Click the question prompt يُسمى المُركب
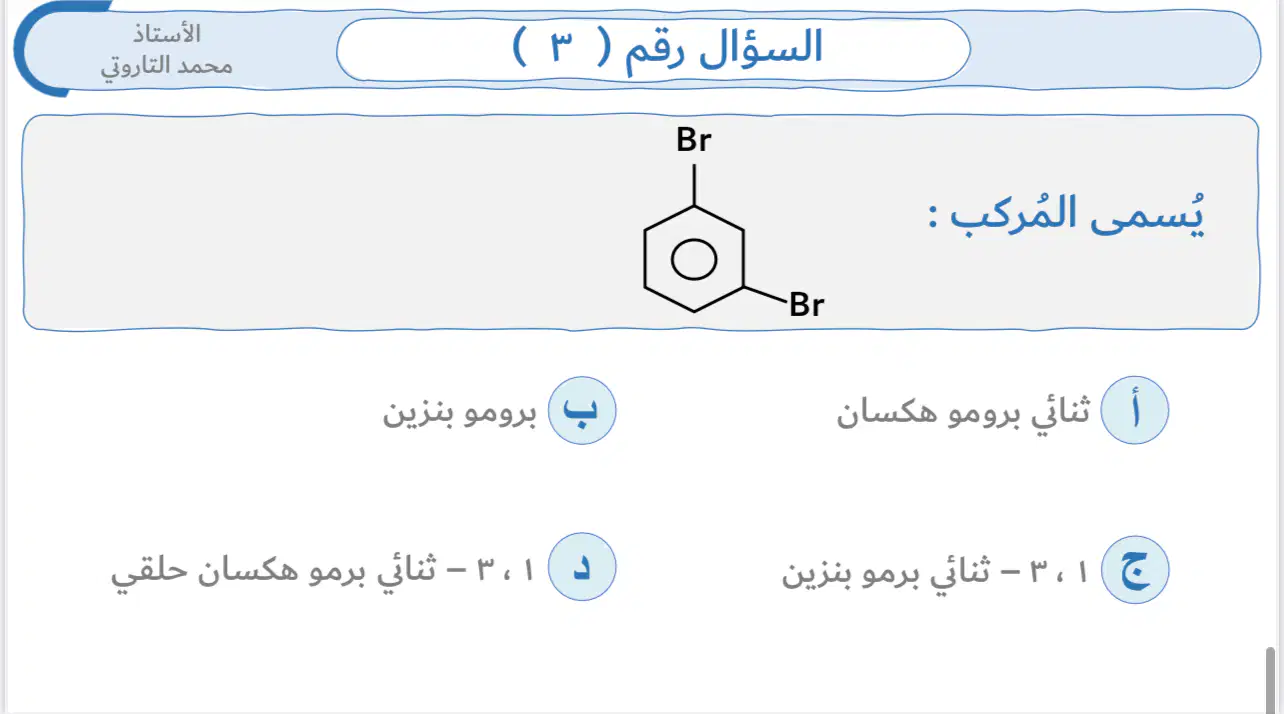 click(1067, 214)
